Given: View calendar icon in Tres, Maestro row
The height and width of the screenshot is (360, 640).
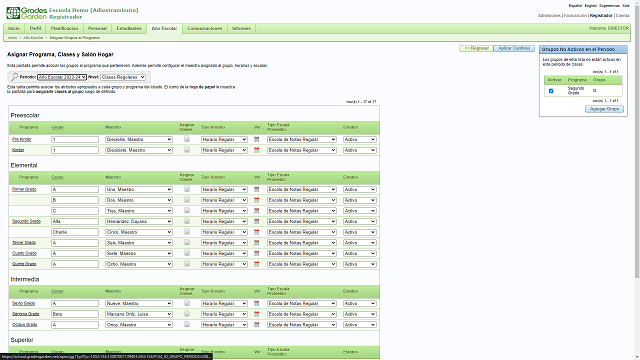Looking at the screenshot, I should click(x=256, y=211).
